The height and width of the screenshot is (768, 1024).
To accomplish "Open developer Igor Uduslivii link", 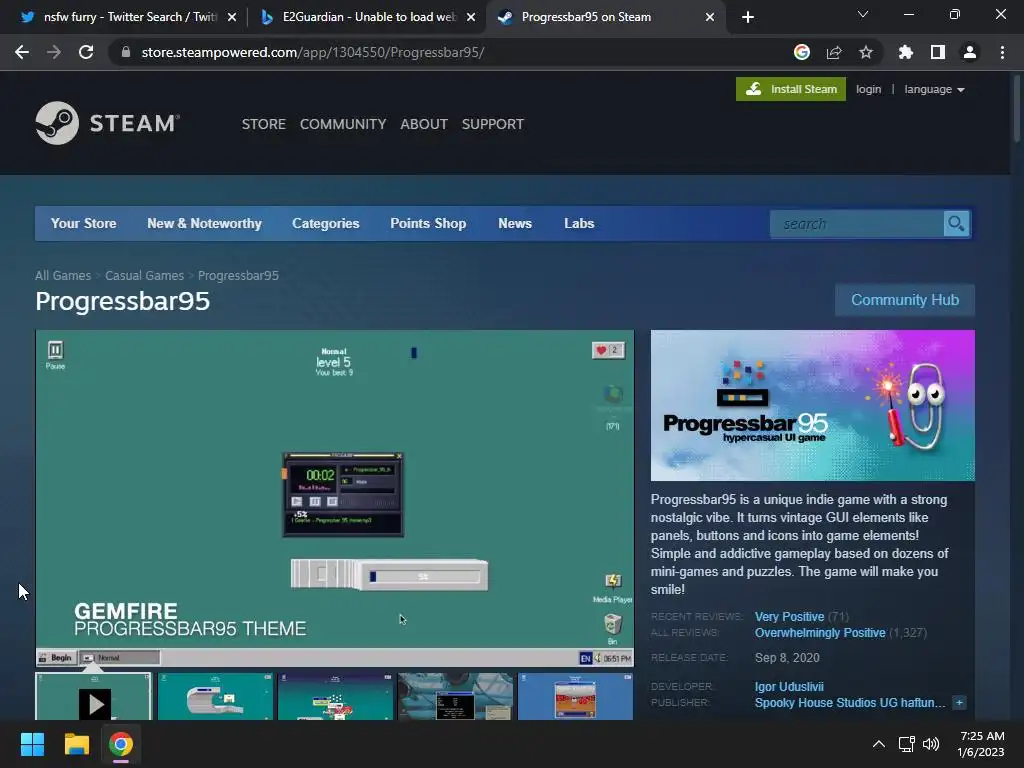I will pos(789,686).
